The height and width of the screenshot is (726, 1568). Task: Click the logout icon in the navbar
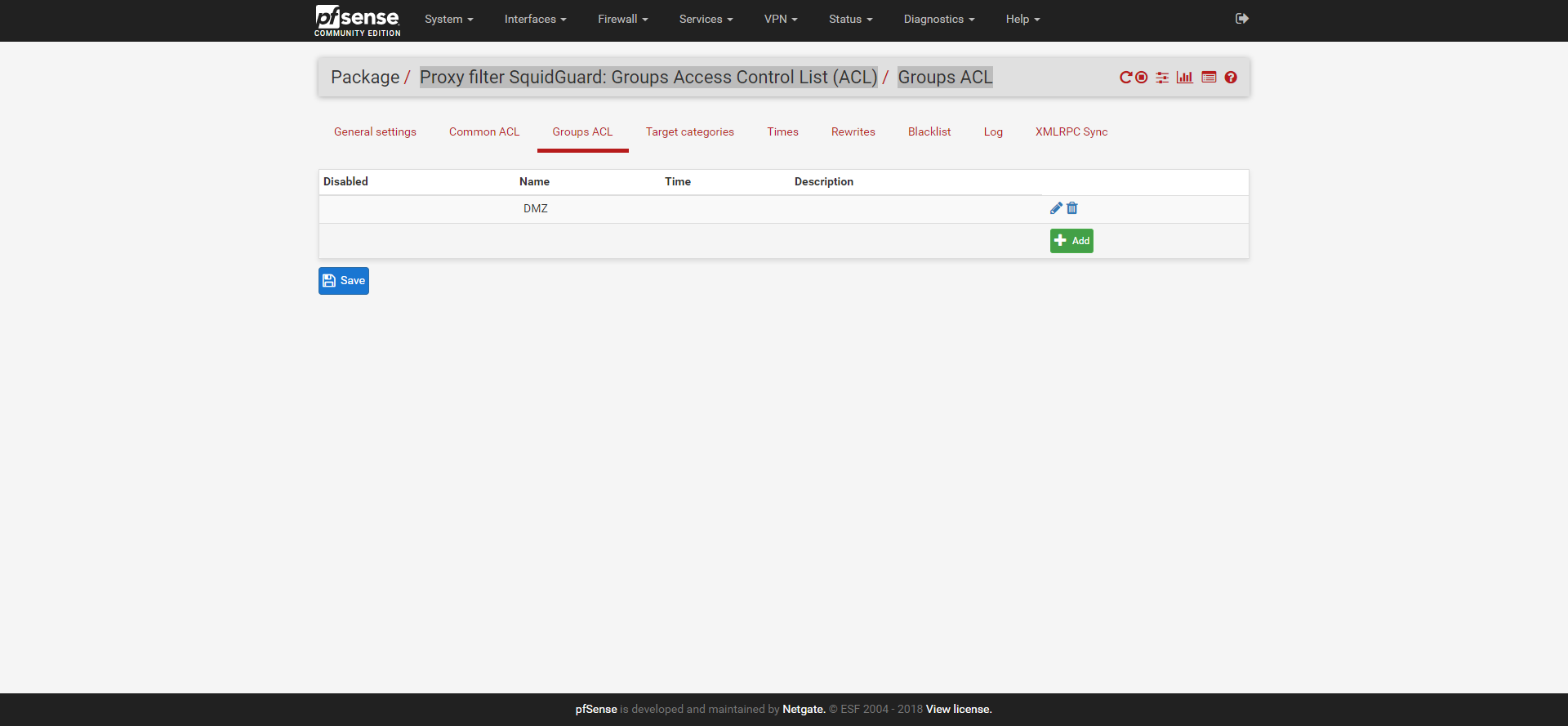click(x=1241, y=19)
